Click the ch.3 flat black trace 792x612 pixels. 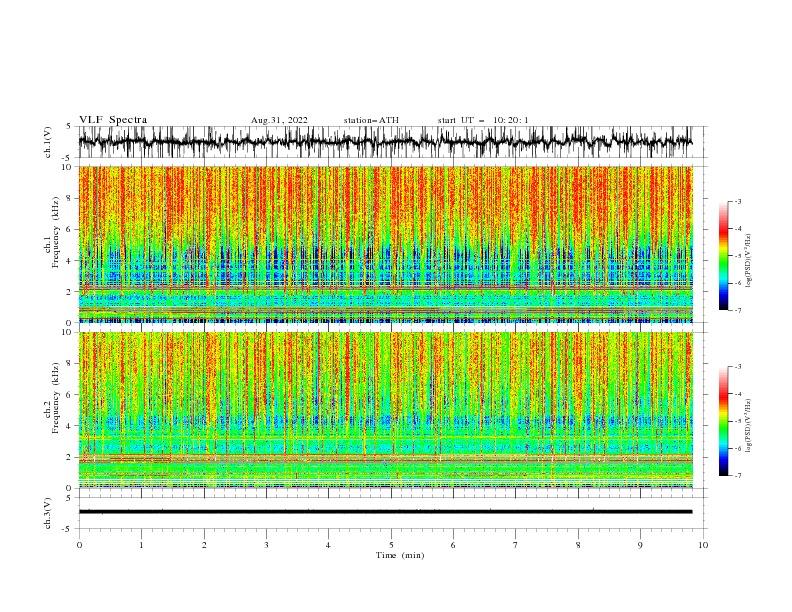[x=385, y=512]
